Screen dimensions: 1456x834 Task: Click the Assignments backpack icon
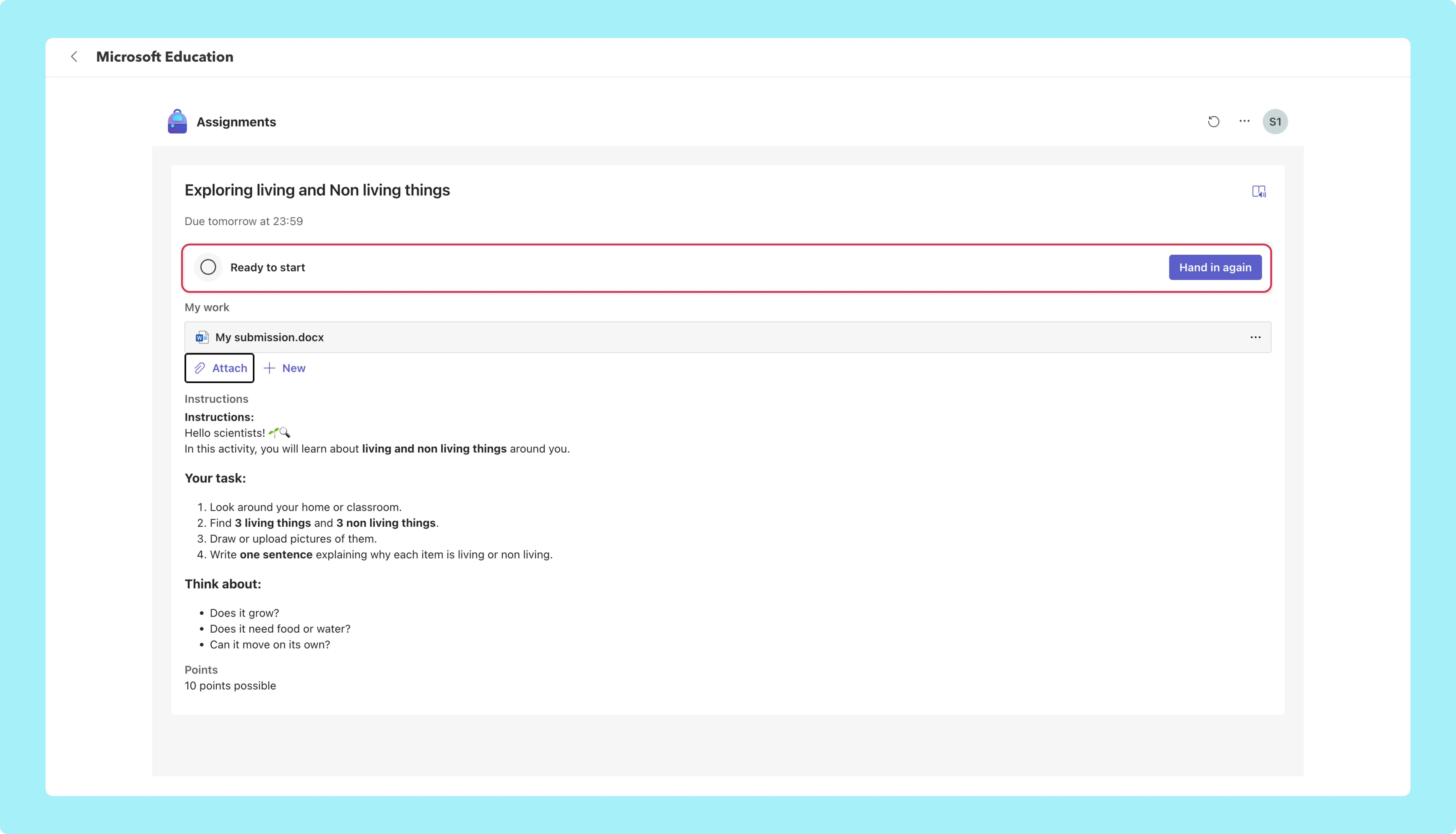(x=177, y=122)
